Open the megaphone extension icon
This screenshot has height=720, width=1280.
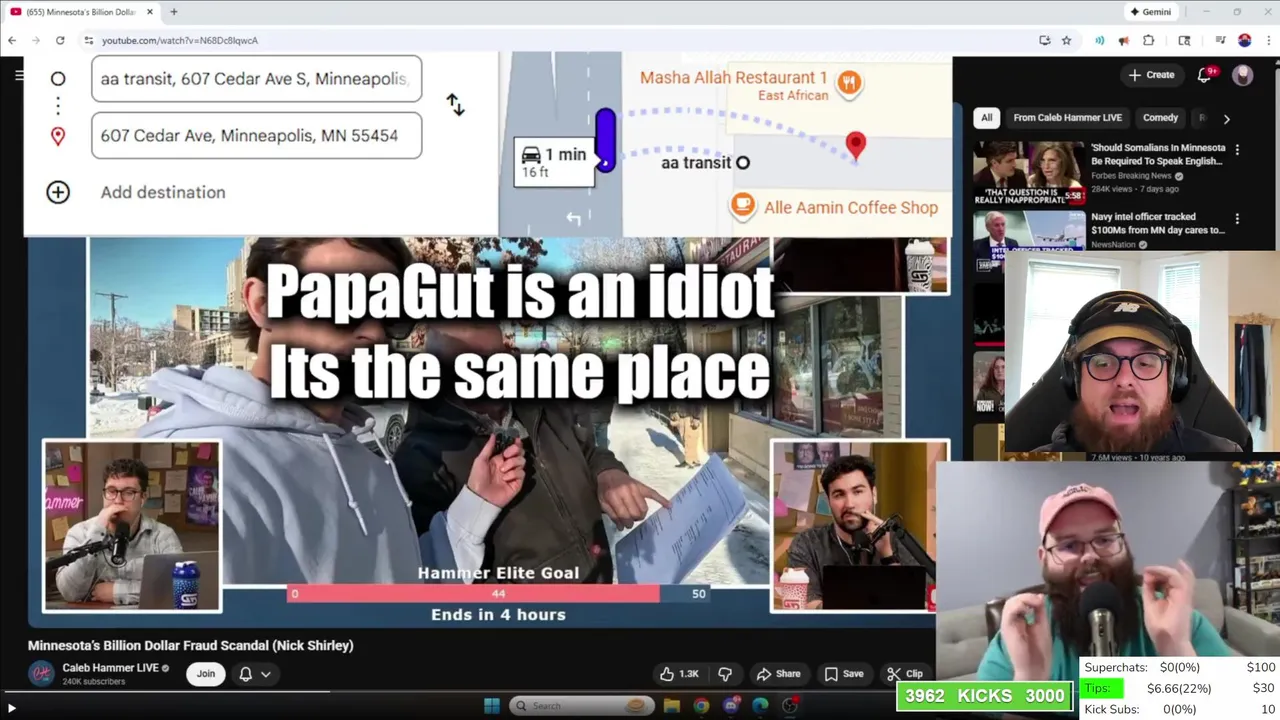point(1124,40)
